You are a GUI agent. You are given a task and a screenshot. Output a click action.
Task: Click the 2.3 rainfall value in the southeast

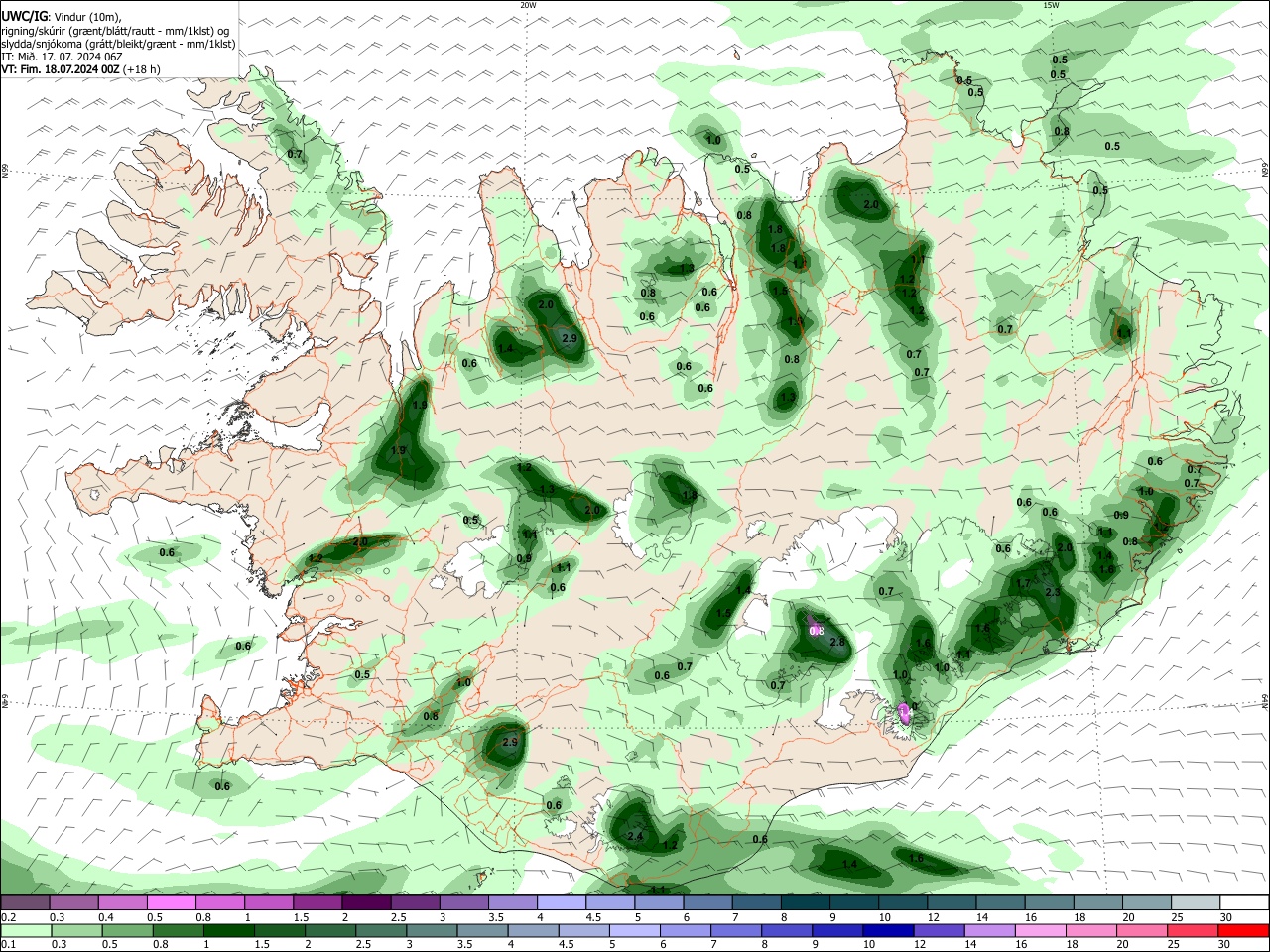[1053, 593]
